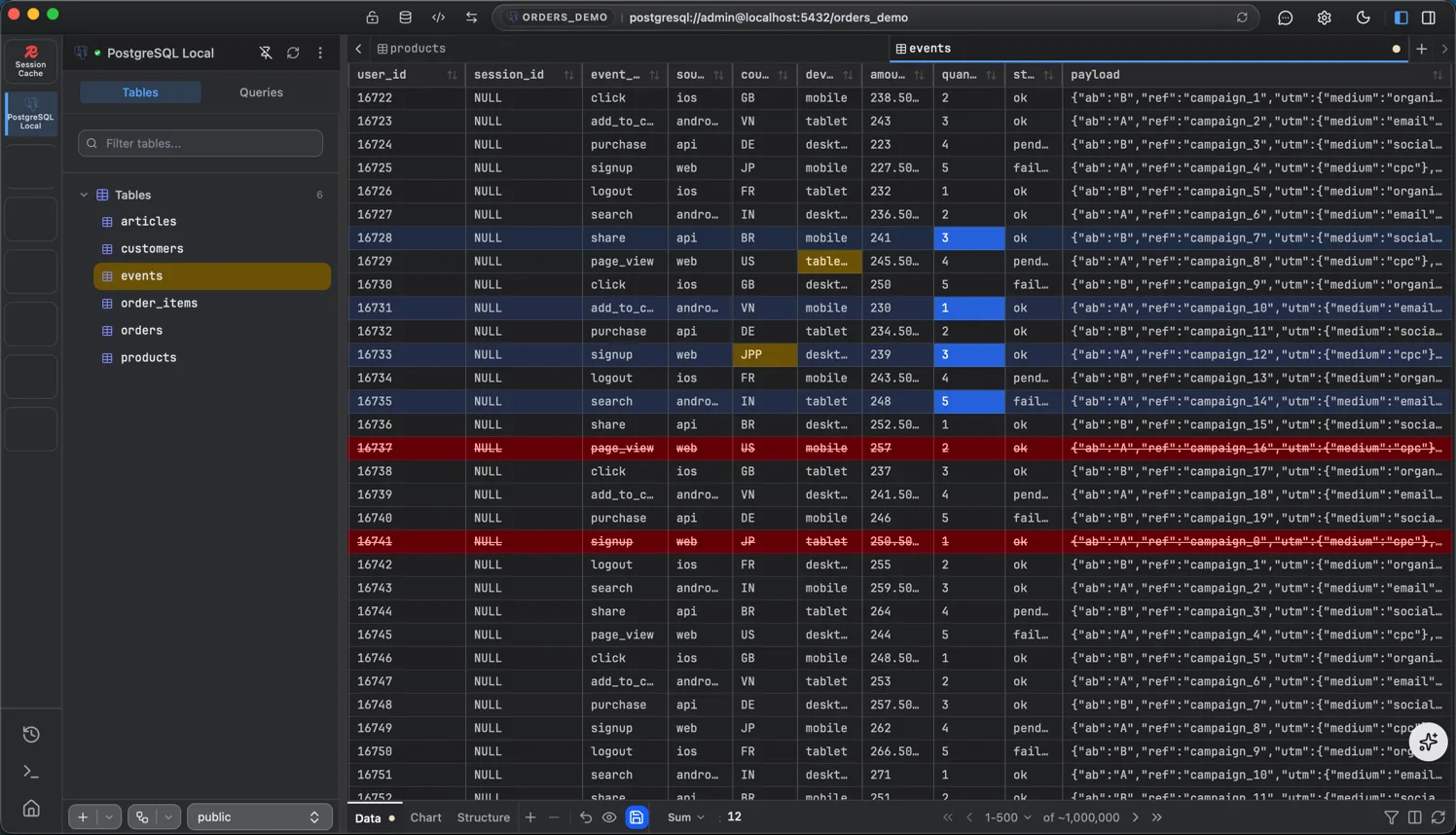
Task: Open the chat bubble icon in the toolbar
Action: (x=1286, y=18)
